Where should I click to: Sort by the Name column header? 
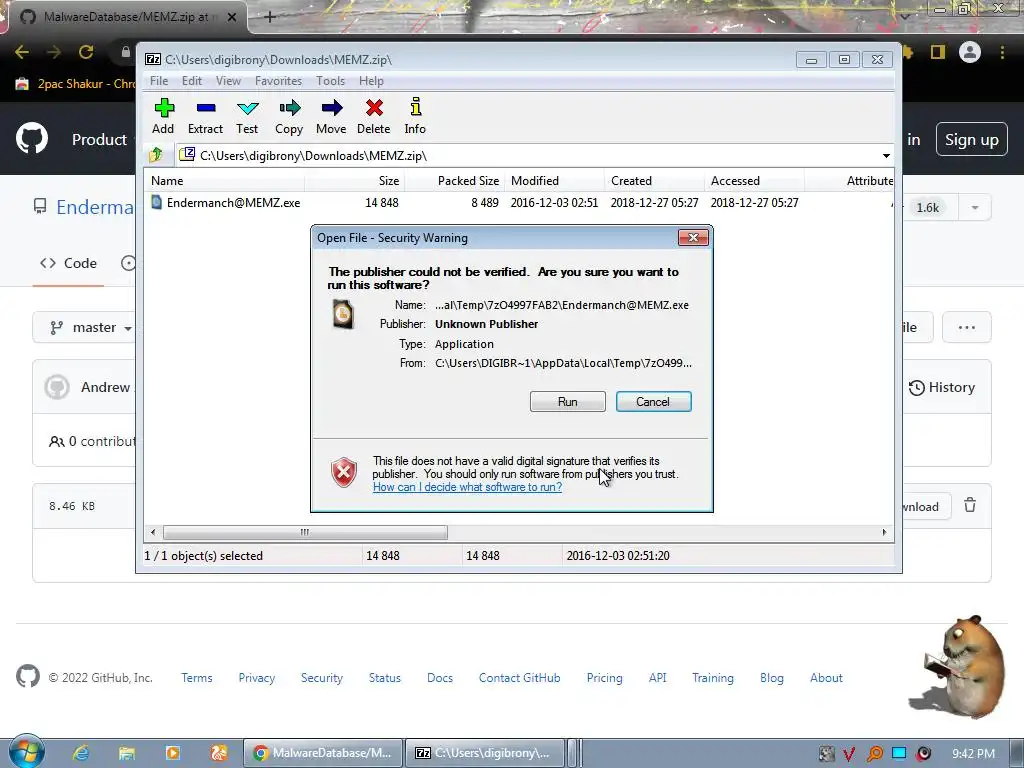pos(224,181)
